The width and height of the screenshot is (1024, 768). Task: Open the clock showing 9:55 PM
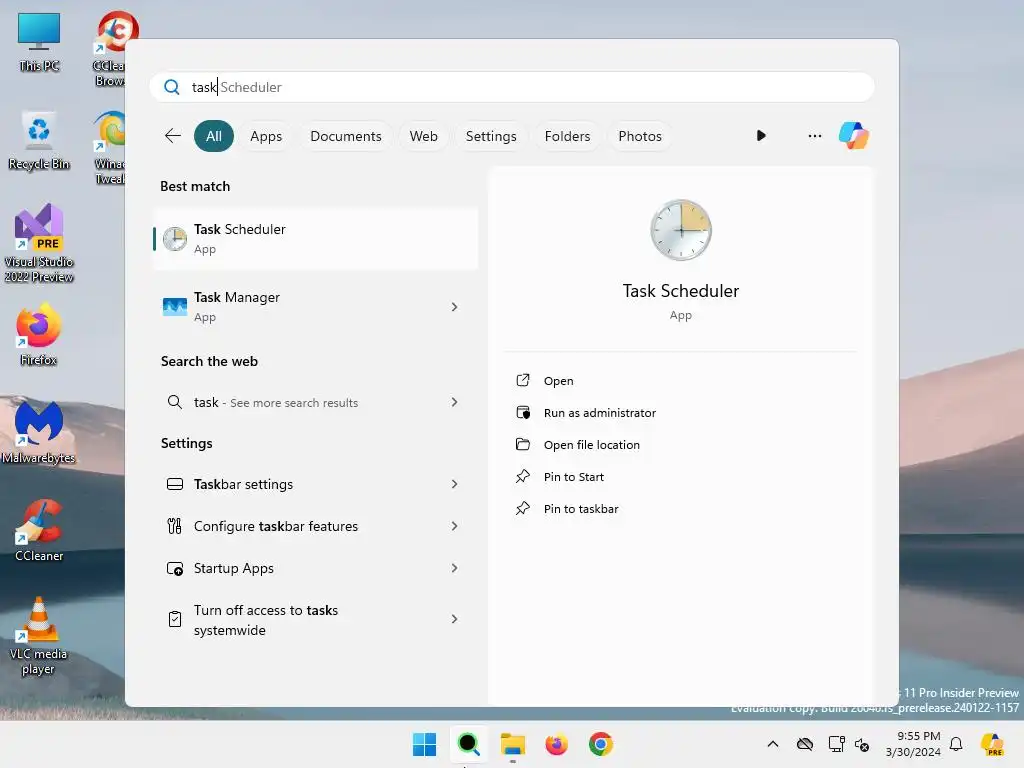(913, 744)
